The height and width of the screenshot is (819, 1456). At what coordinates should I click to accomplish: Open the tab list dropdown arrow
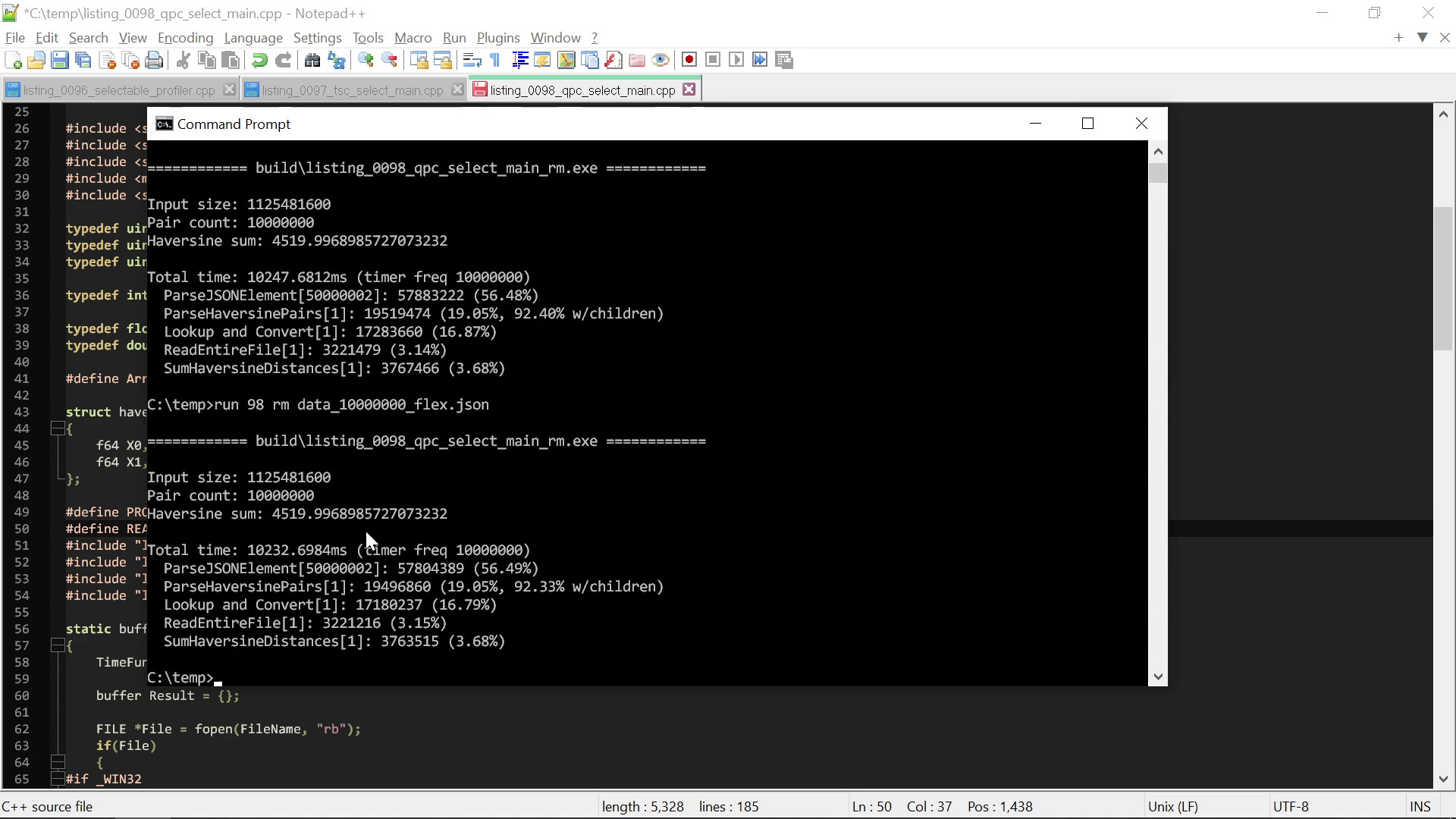tap(1423, 36)
